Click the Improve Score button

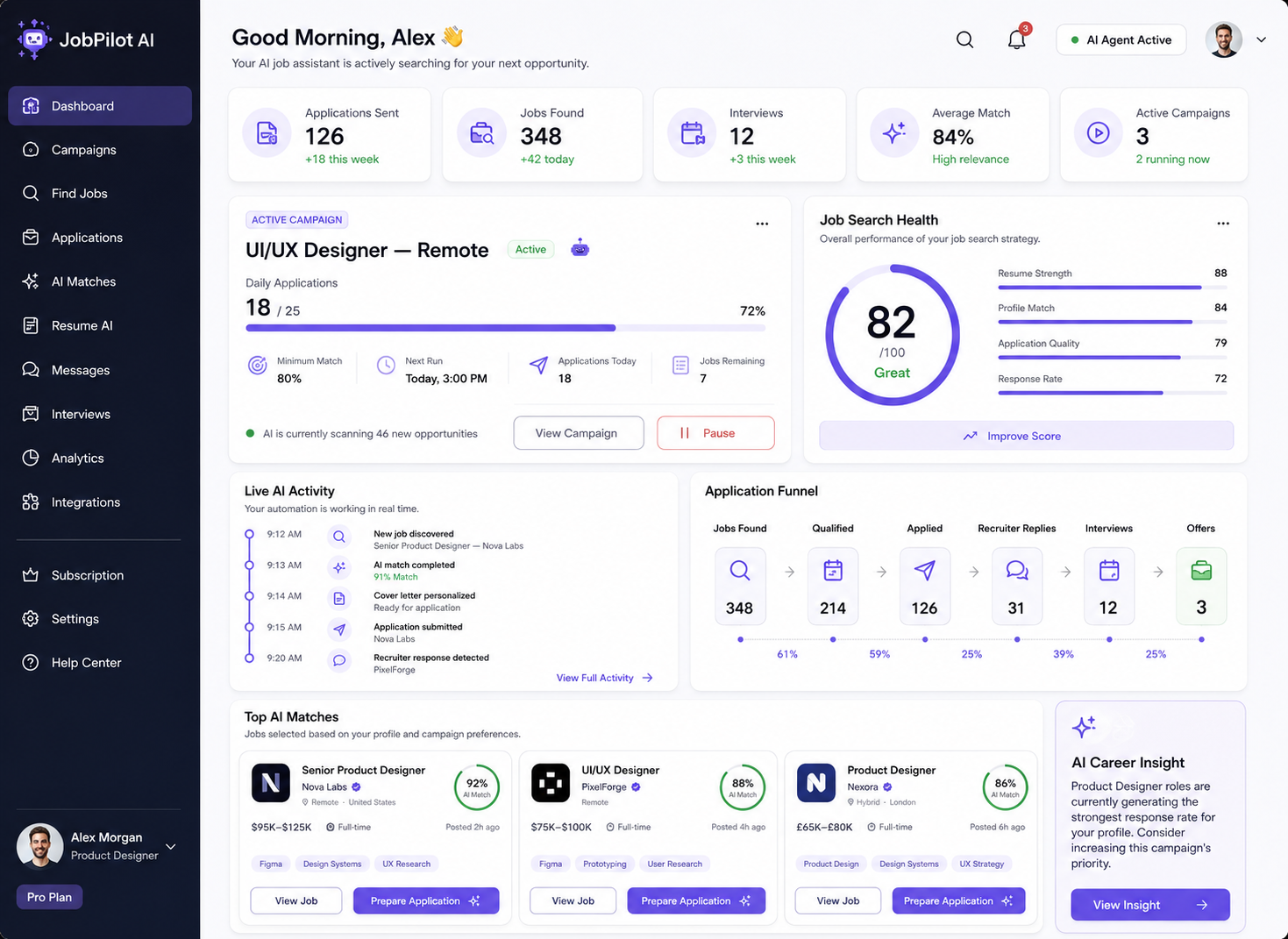click(1026, 436)
